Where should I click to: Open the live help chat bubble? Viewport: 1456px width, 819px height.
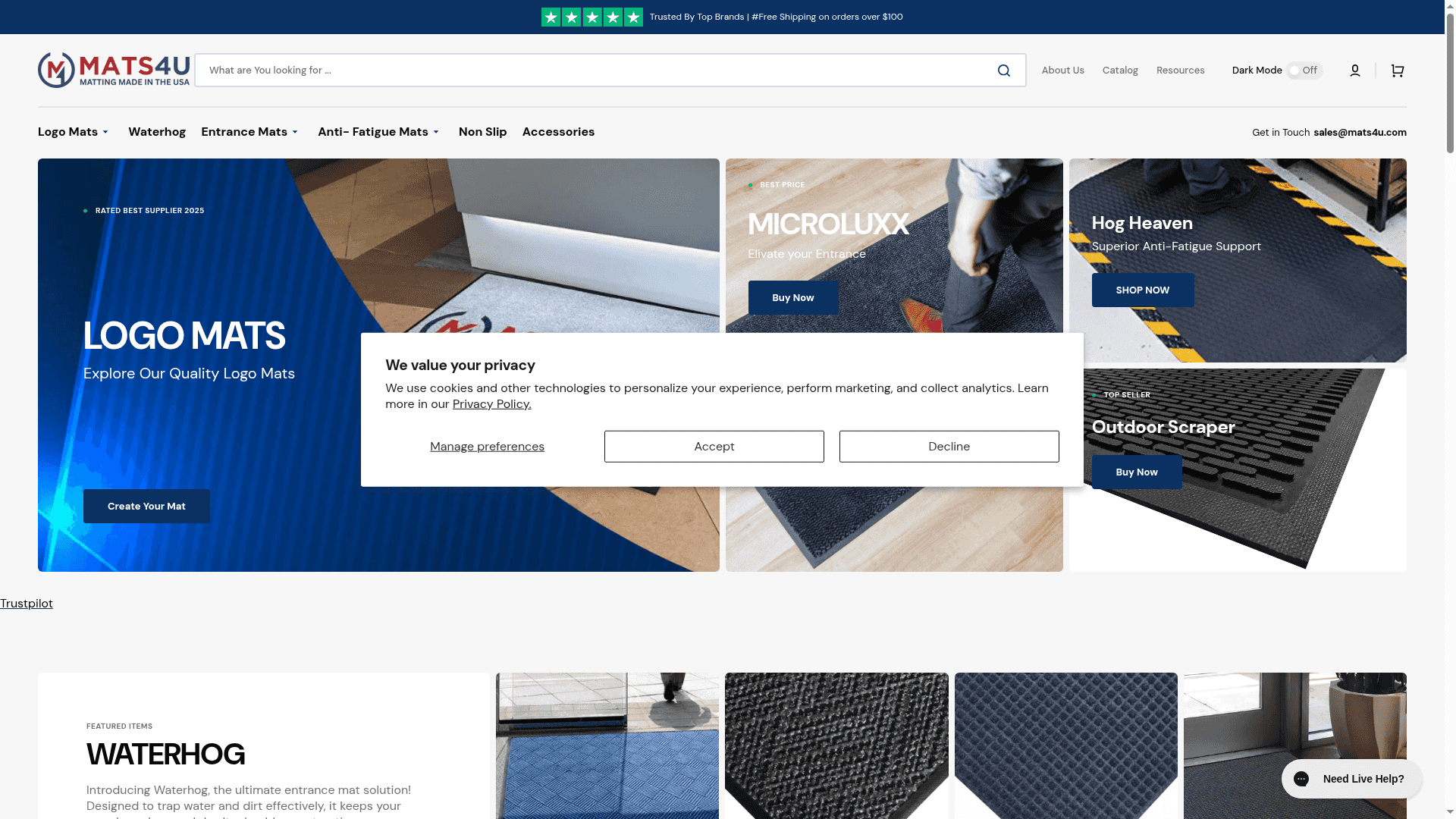pos(1351,779)
